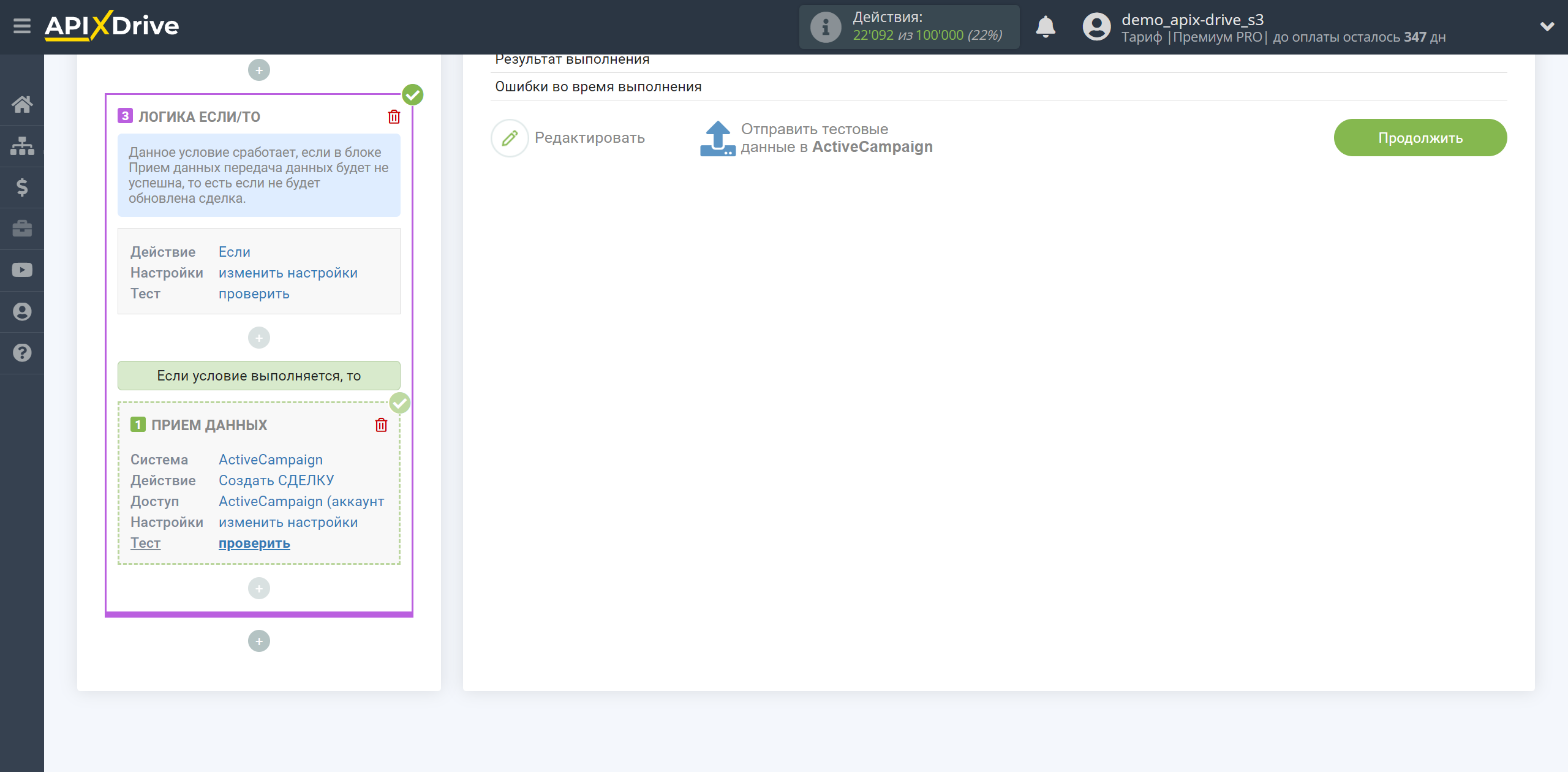Click Создать СДЕЛКУ action link

click(x=276, y=480)
